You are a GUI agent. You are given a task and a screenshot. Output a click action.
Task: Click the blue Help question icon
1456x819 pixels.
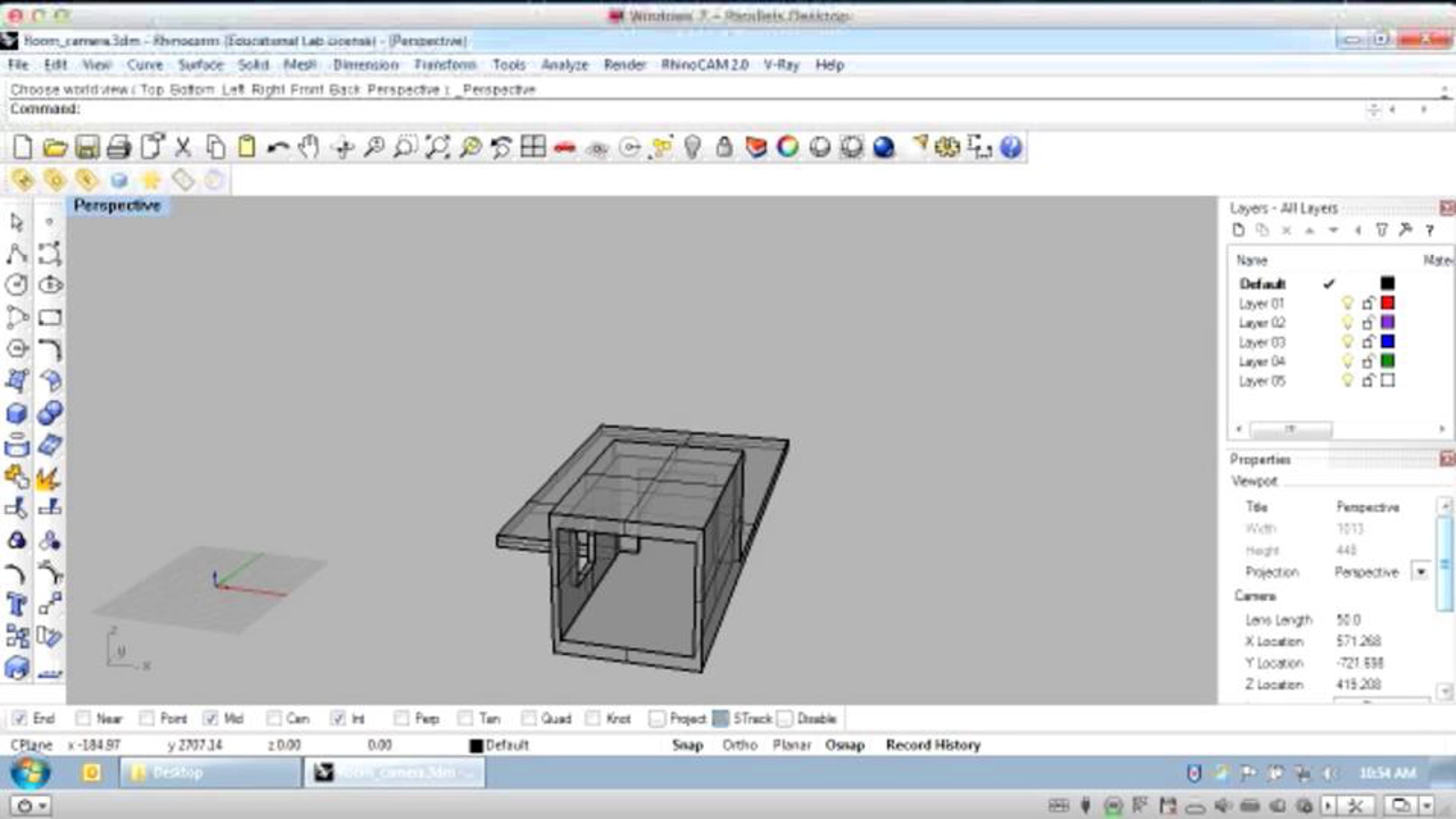(1011, 147)
